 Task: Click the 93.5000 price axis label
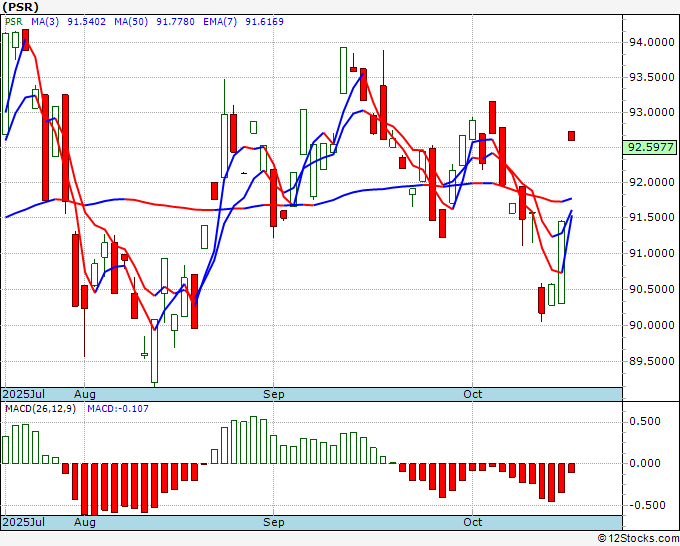click(x=651, y=78)
